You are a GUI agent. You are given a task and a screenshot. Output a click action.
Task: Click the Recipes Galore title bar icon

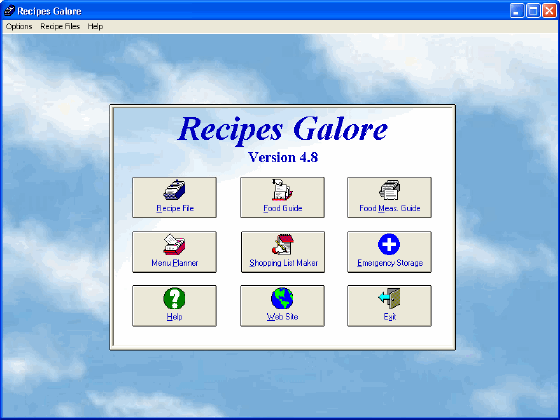click(9, 11)
